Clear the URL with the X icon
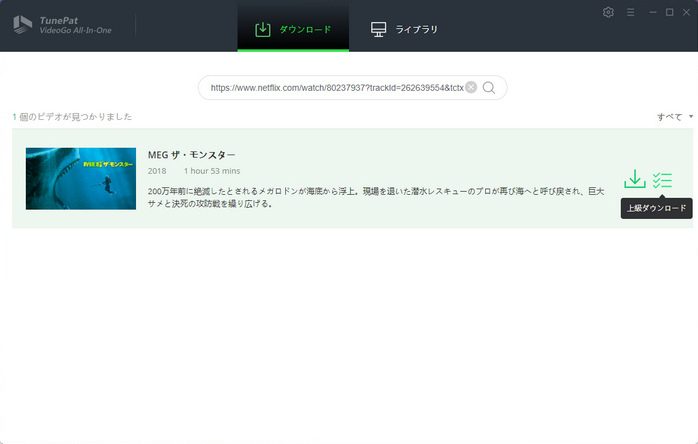Viewport: 698px width, 444px height. point(471,87)
